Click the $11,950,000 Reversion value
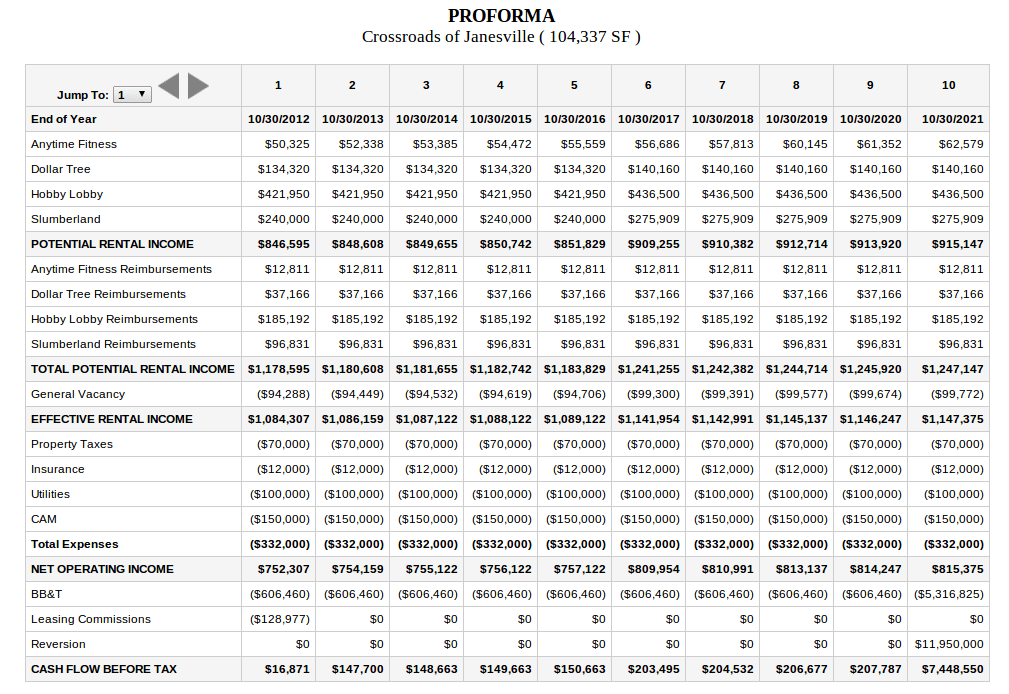 click(x=949, y=644)
